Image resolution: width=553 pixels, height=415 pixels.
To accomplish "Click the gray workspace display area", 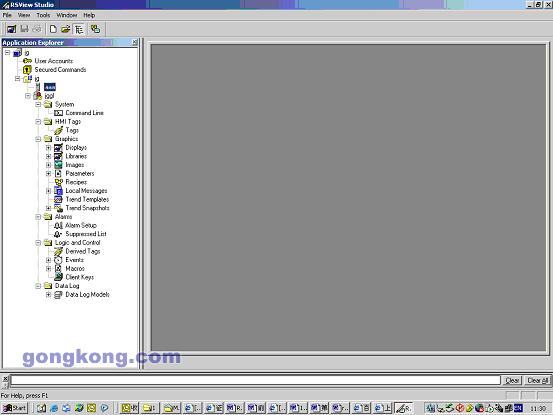I will pyautogui.click(x=348, y=197).
